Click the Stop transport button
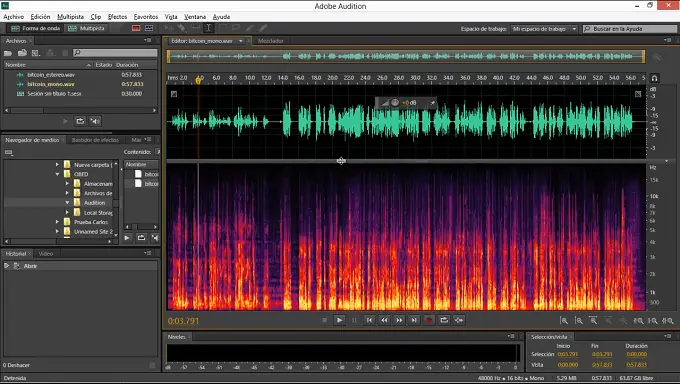 pyautogui.click(x=324, y=320)
